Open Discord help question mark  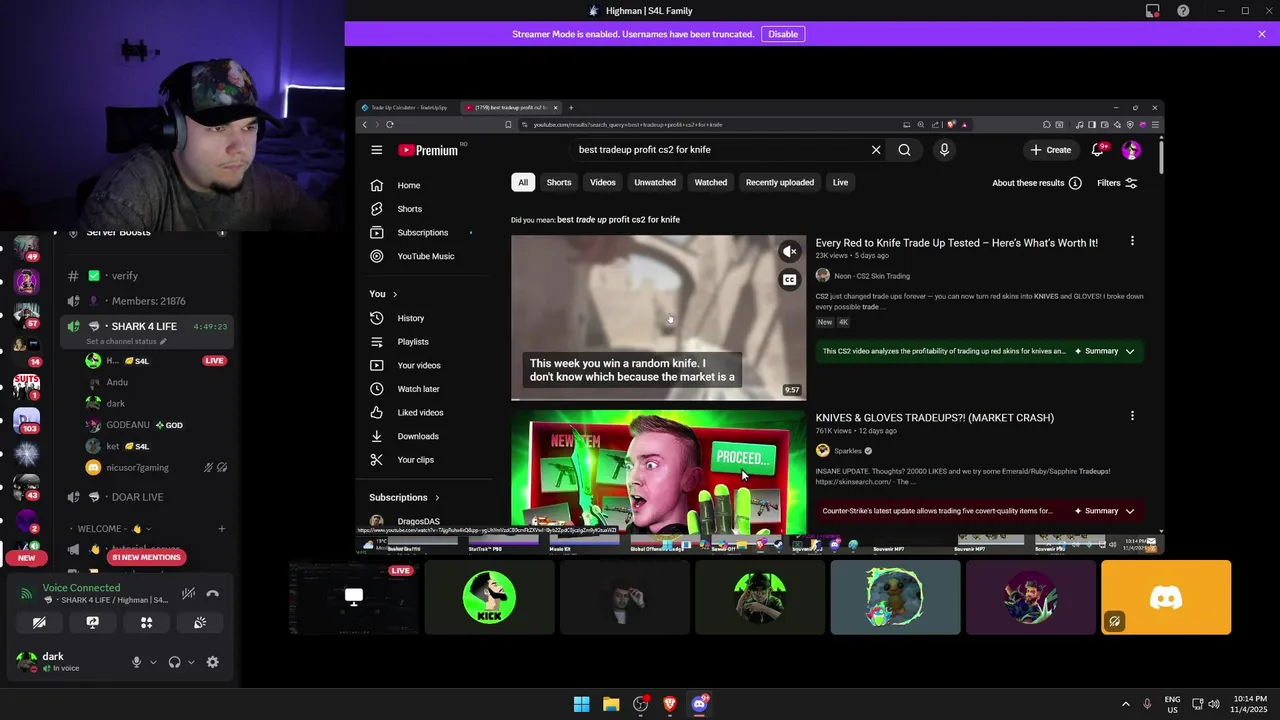(x=1183, y=11)
